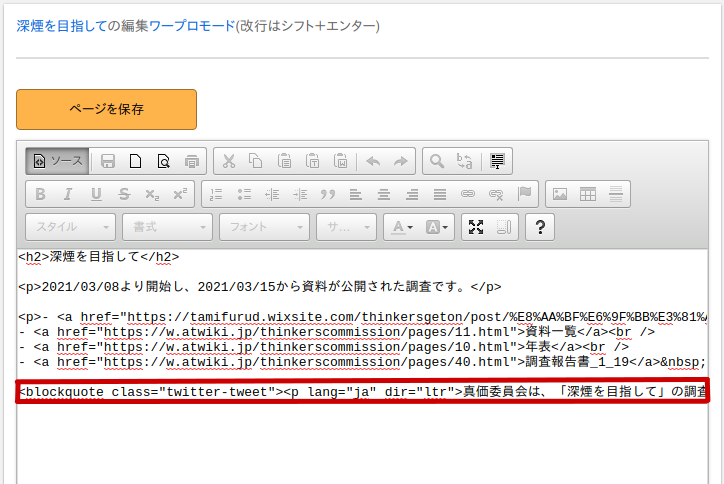Click the Copy icon
Screen dimensions: 724x484
pyautogui.click(x=256, y=161)
